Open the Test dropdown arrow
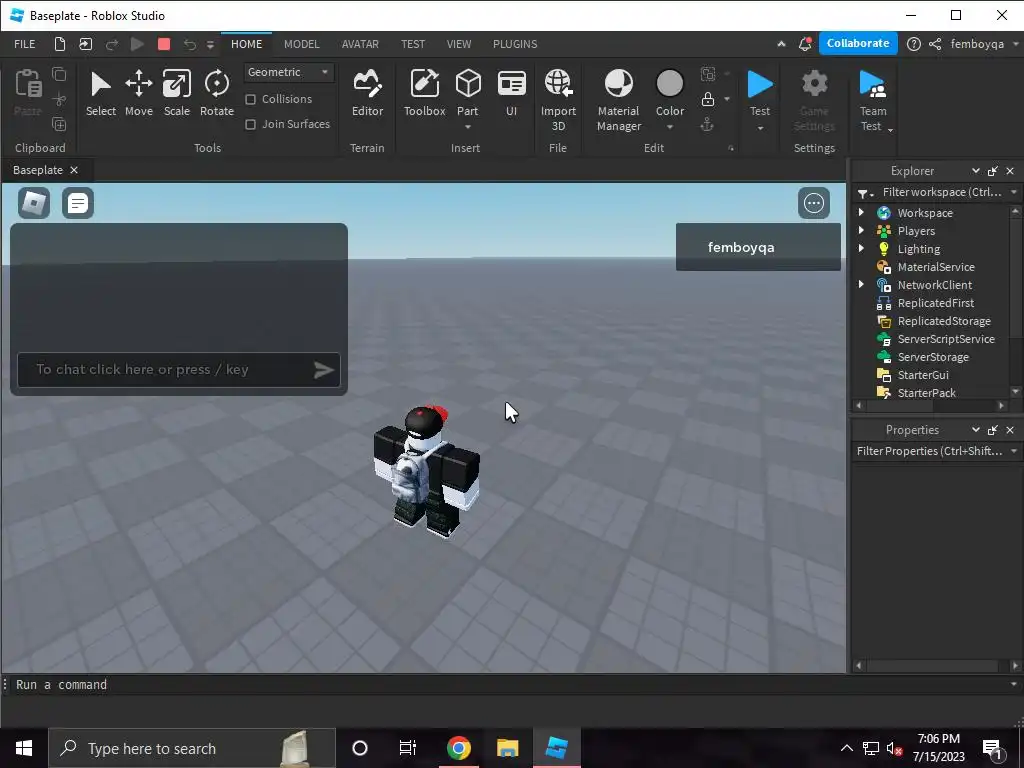1024x768 pixels. 760,128
